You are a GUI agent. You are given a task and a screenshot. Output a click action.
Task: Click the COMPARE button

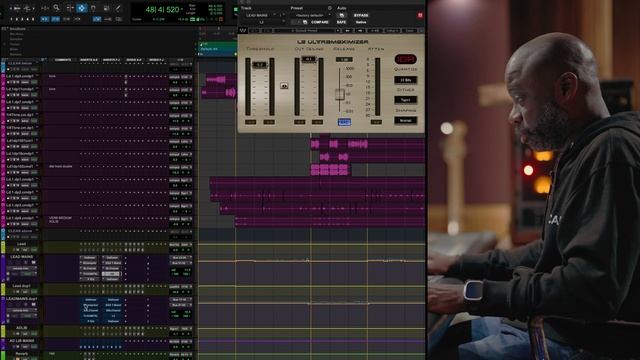(x=320, y=22)
